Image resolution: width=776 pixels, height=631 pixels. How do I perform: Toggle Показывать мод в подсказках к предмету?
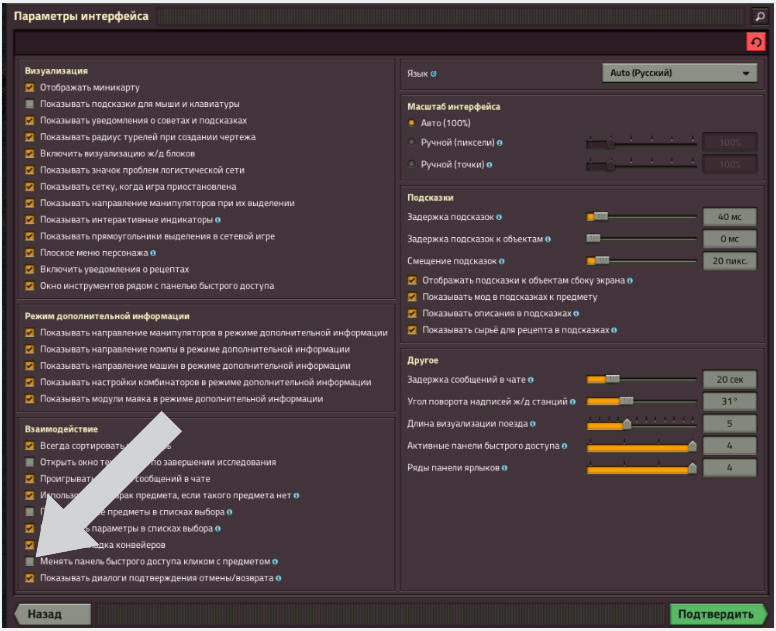click(x=412, y=297)
